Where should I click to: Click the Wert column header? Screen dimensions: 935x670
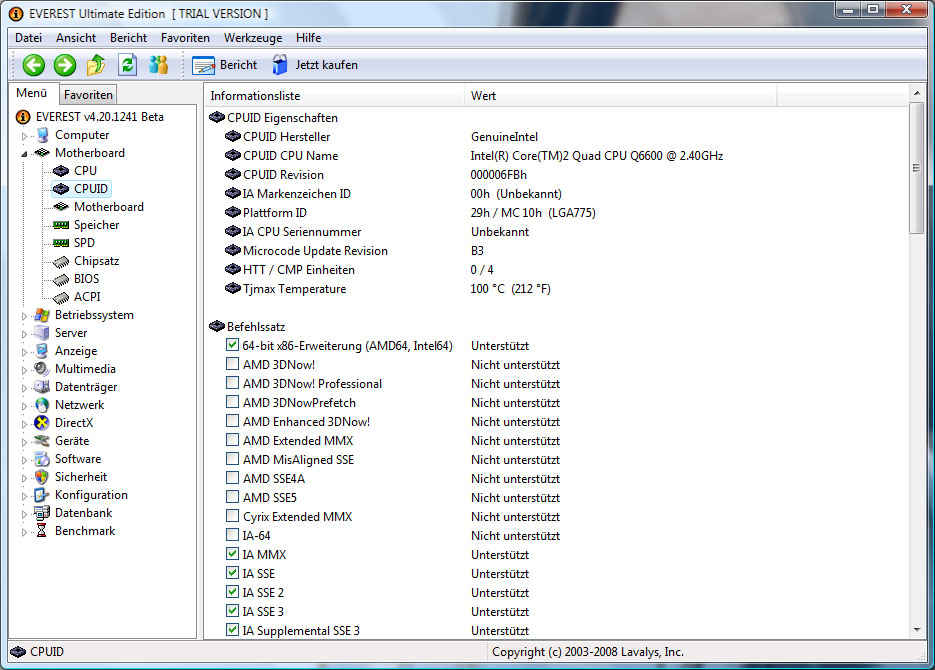click(621, 95)
